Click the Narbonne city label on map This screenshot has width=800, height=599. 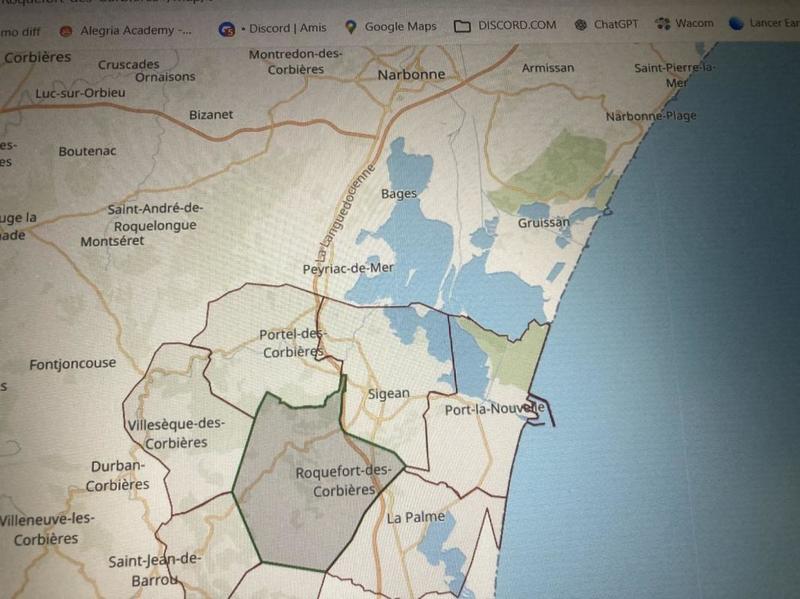pyautogui.click(x=410, y=75)
